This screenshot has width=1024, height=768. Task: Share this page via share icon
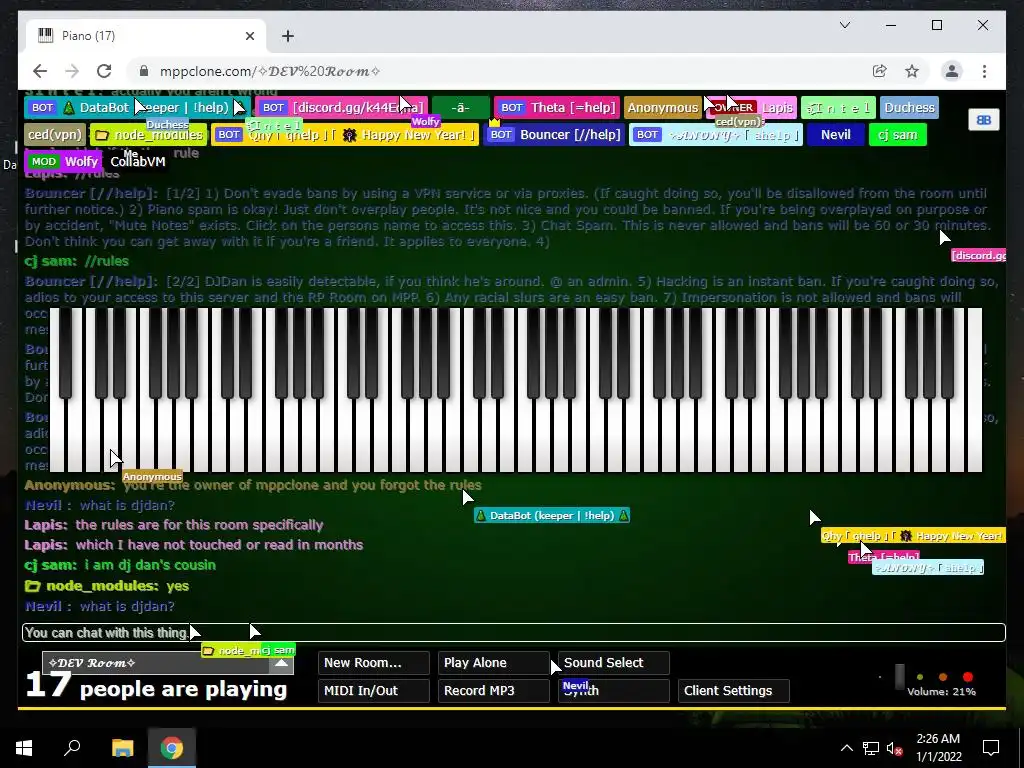880,71
